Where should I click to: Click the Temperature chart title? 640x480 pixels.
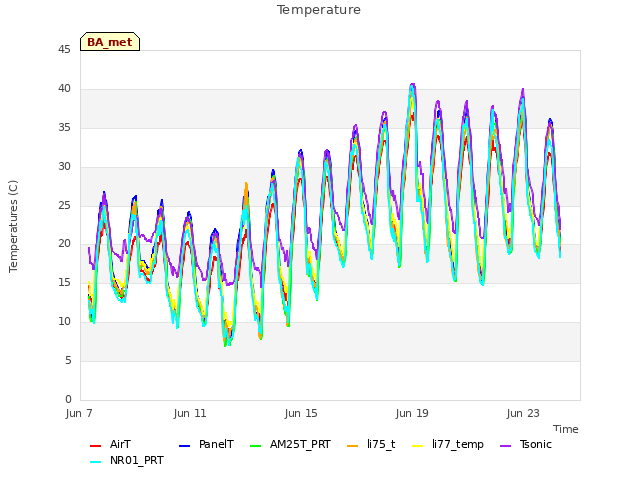pos(319,10)
